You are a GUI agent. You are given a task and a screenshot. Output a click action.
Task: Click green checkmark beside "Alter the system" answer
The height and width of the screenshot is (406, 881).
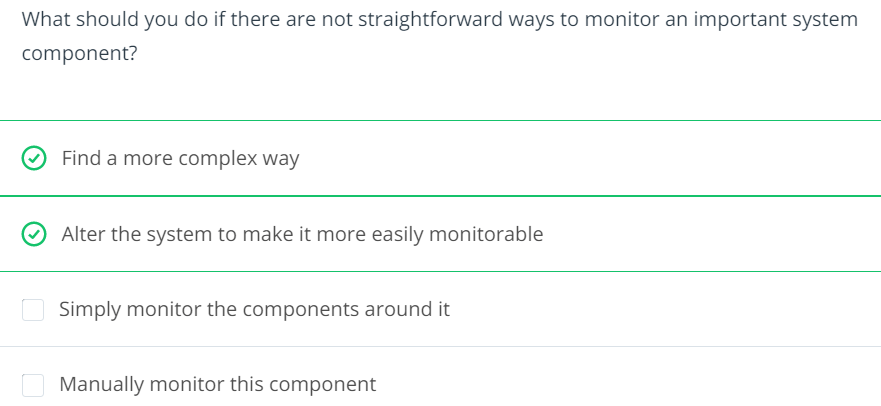tap(34, 234)
